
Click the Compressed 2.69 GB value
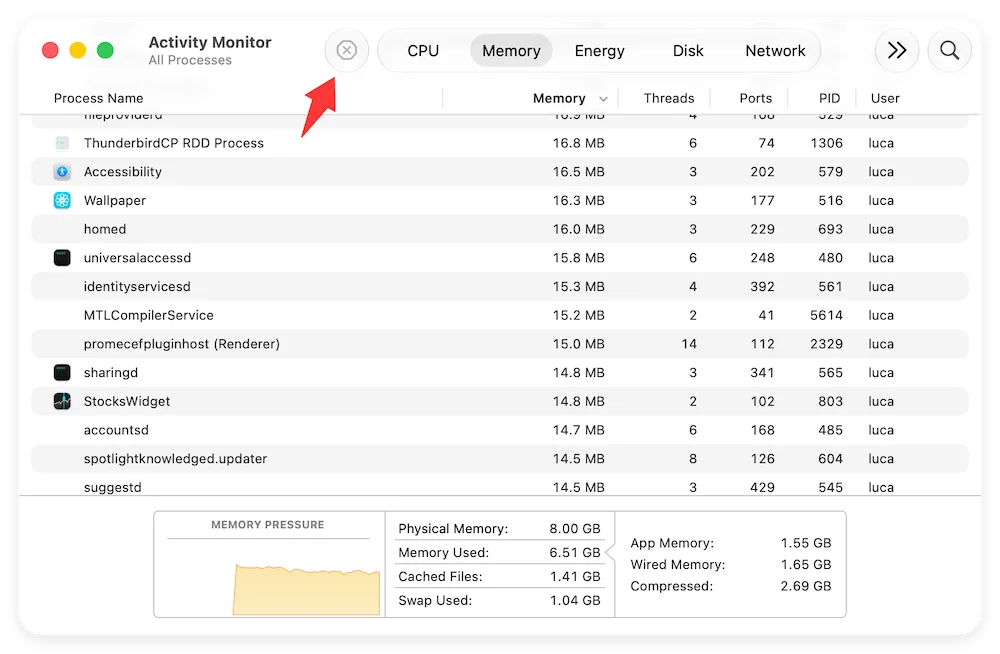805,586
